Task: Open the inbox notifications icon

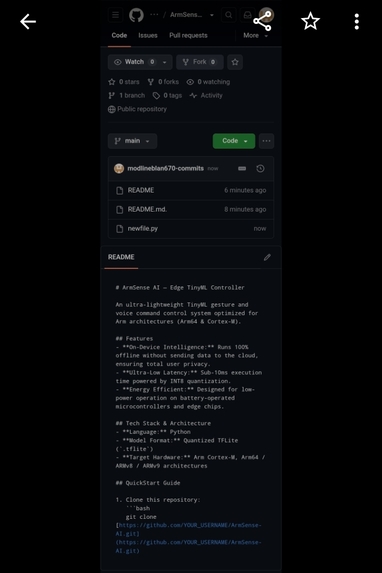Action: [x=247, y=15]
